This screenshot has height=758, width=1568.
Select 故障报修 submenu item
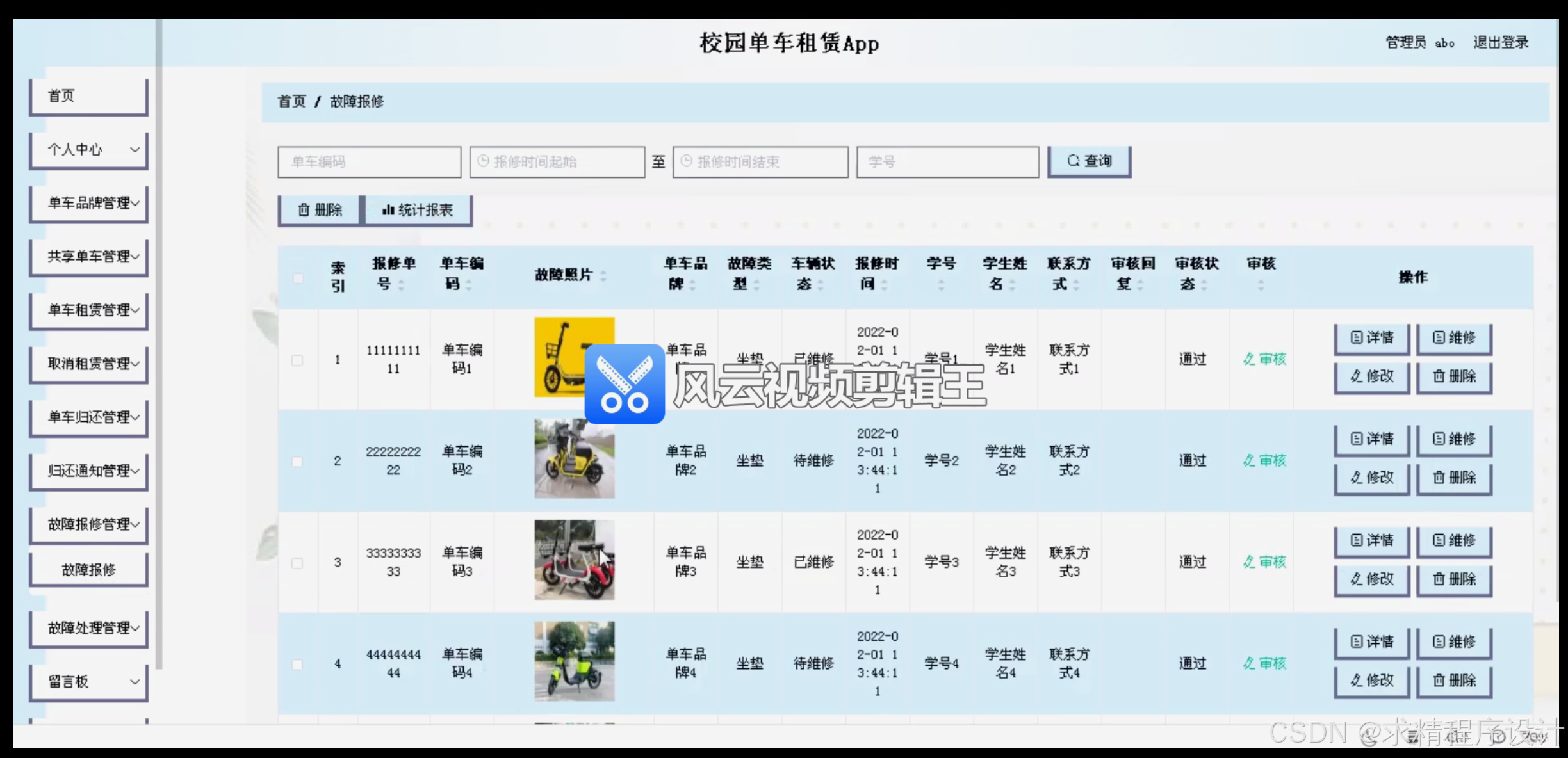89,570
